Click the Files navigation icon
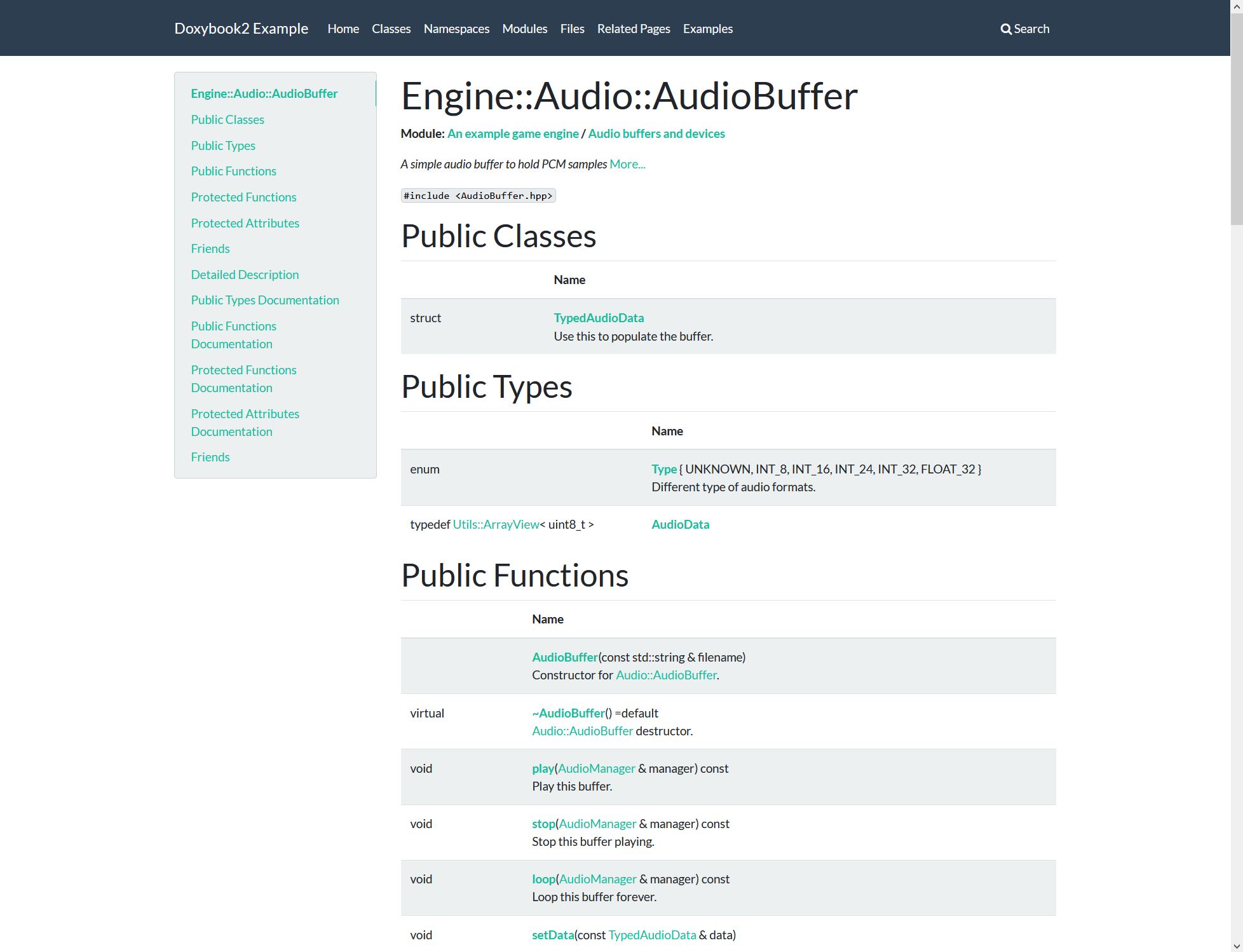This screenshot has width=1243, height=952. coord(572,28)
